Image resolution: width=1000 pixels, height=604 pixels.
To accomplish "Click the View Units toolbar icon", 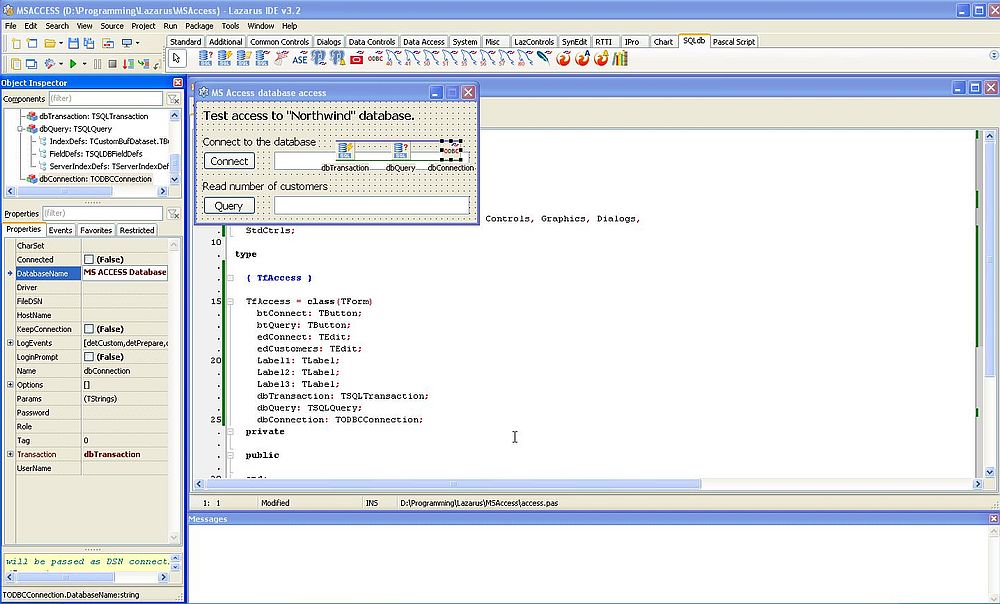I will click(16, 64).
